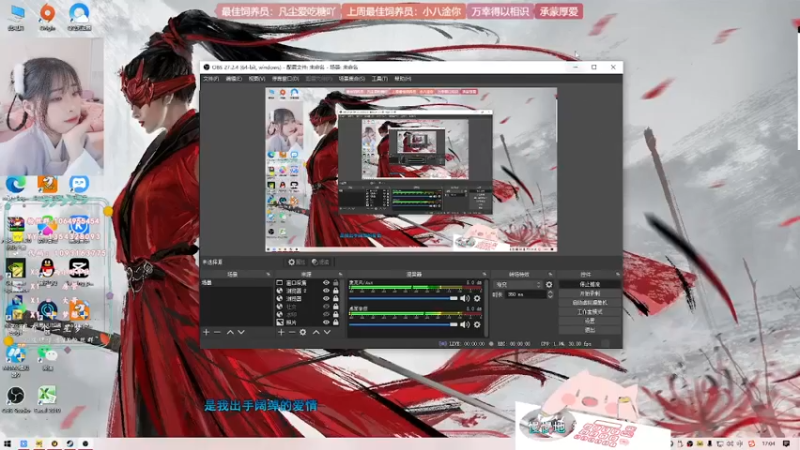Open the This PC desktop icon
This screenshot has width=800, height=450.
[x=16, y=16]
